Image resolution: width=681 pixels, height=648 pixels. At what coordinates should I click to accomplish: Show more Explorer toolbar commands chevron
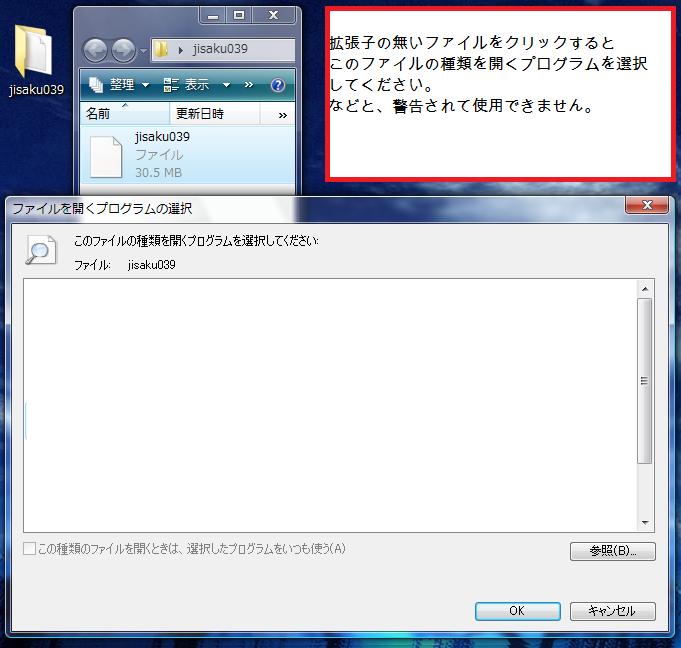coord(248,84)
